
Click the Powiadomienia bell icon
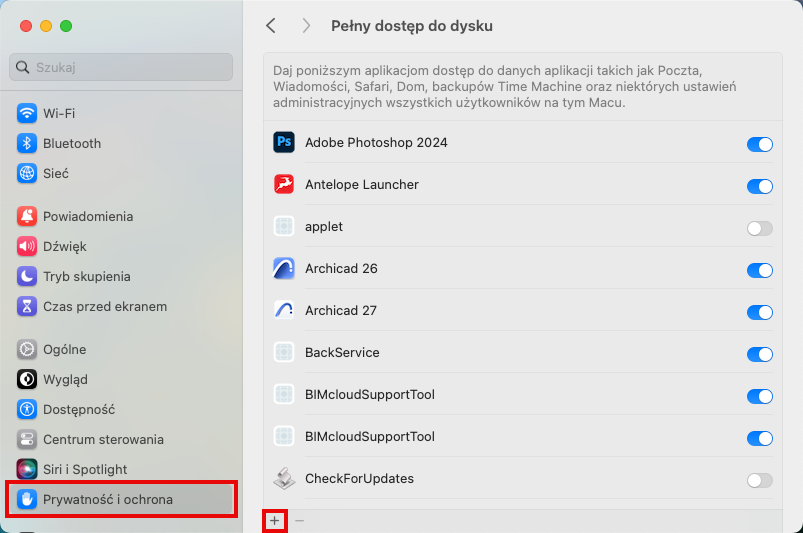point(27,217)
